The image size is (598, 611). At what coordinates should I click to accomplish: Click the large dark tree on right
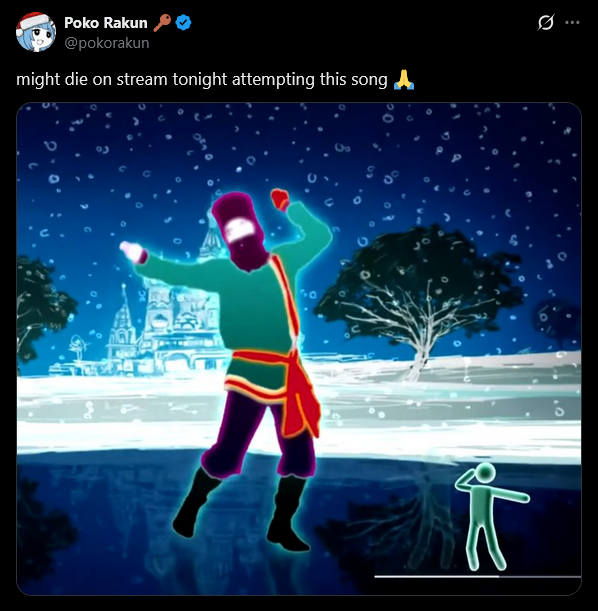coord(421,296)
